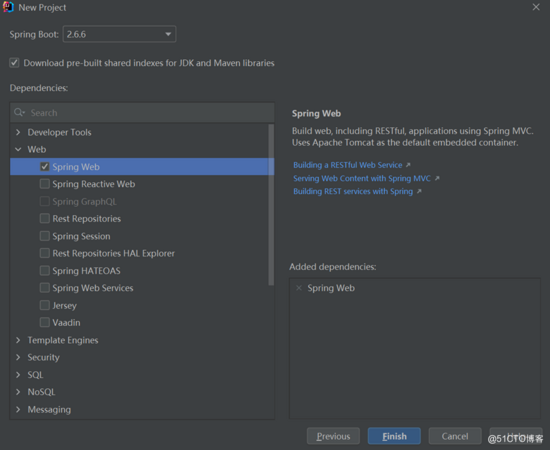Enable Rest Repositories HAL Explorer checkbox

tap(45, 253)
